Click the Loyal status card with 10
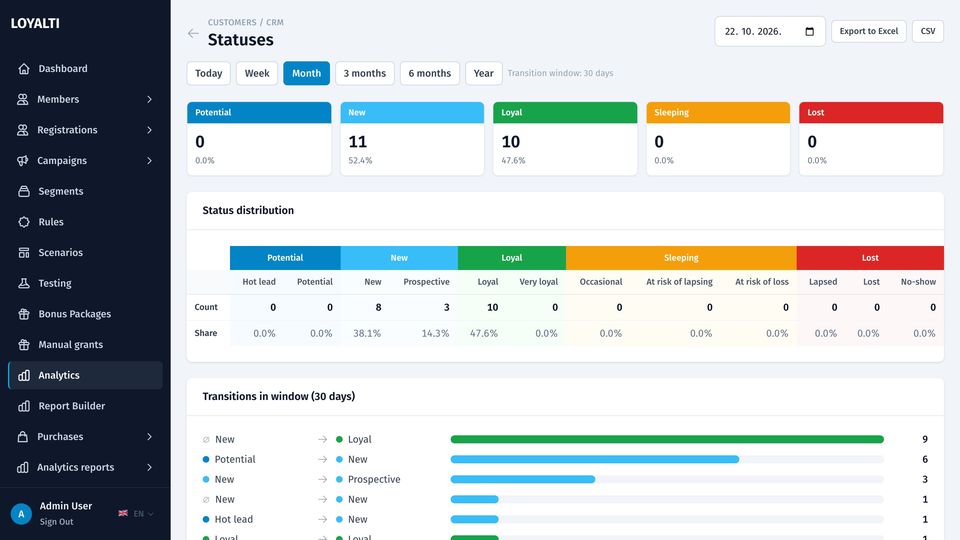Screen dimensions: 960x540 [565, 139]
